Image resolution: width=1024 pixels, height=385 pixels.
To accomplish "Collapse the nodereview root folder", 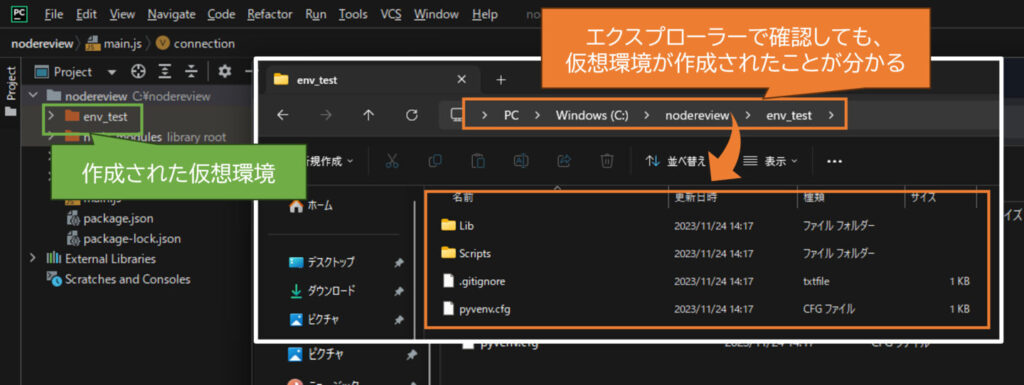I will [x=33, y=96].
